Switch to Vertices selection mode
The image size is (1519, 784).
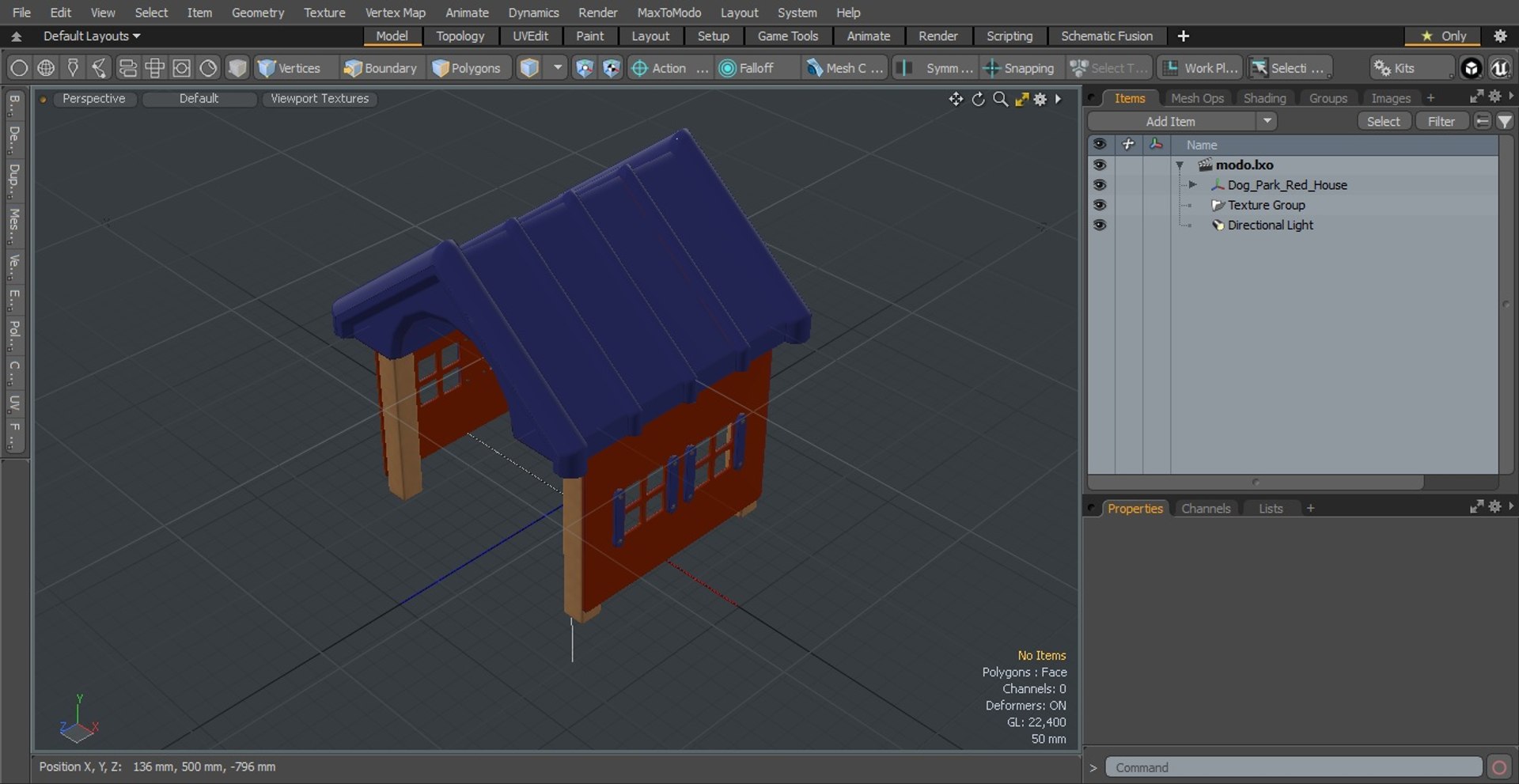[290, 68]
